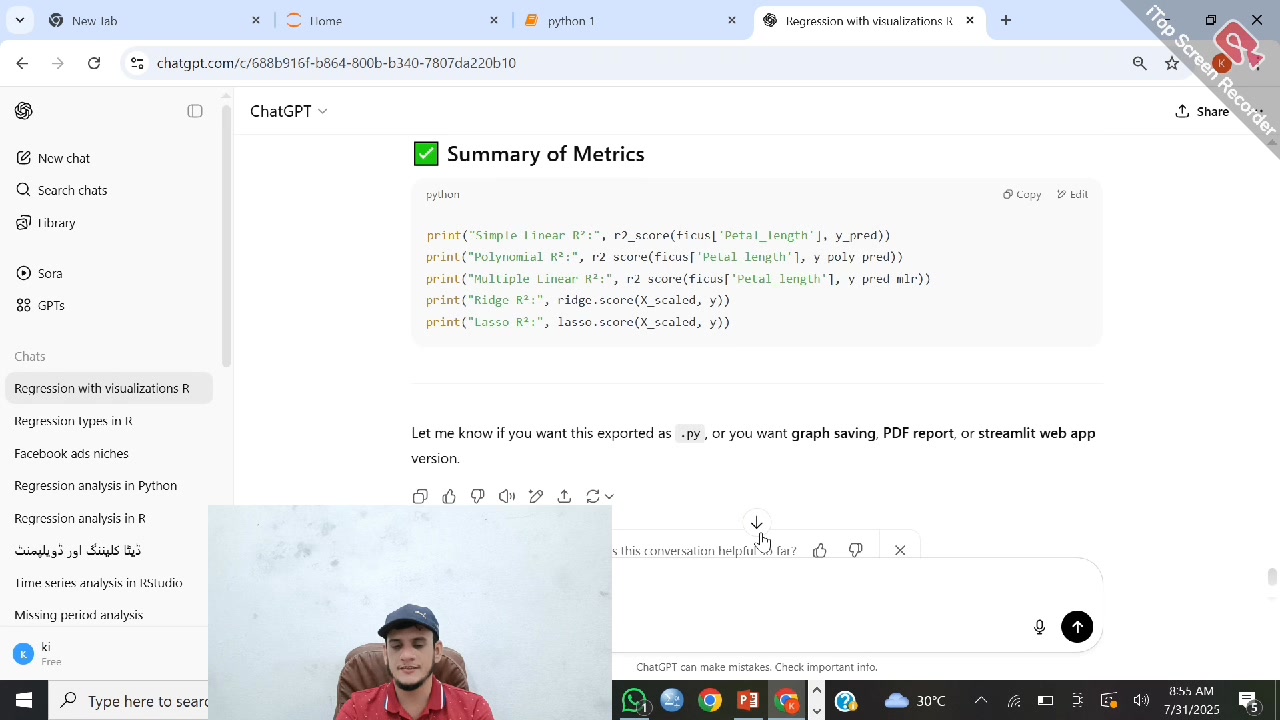Open the regenerate response dropdown

599,496
